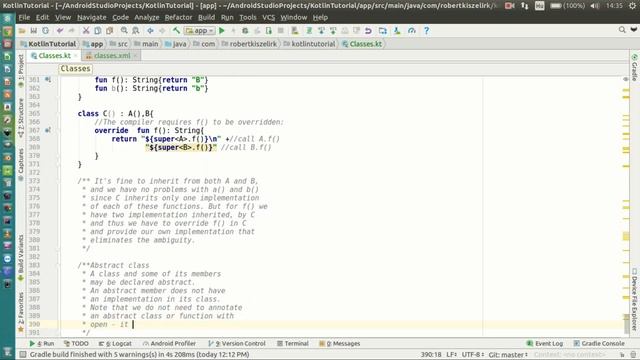Click the Classes breadcrumb label in editor
The height and width of the screenshot is (360, 640).
tap(76, 69)
